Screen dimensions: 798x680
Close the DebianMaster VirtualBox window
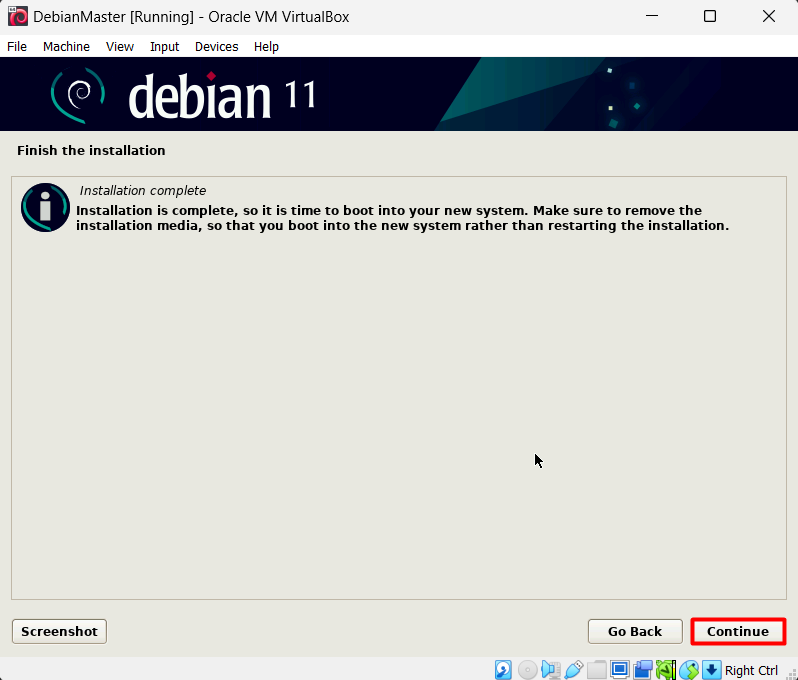(x=768, y=16)
